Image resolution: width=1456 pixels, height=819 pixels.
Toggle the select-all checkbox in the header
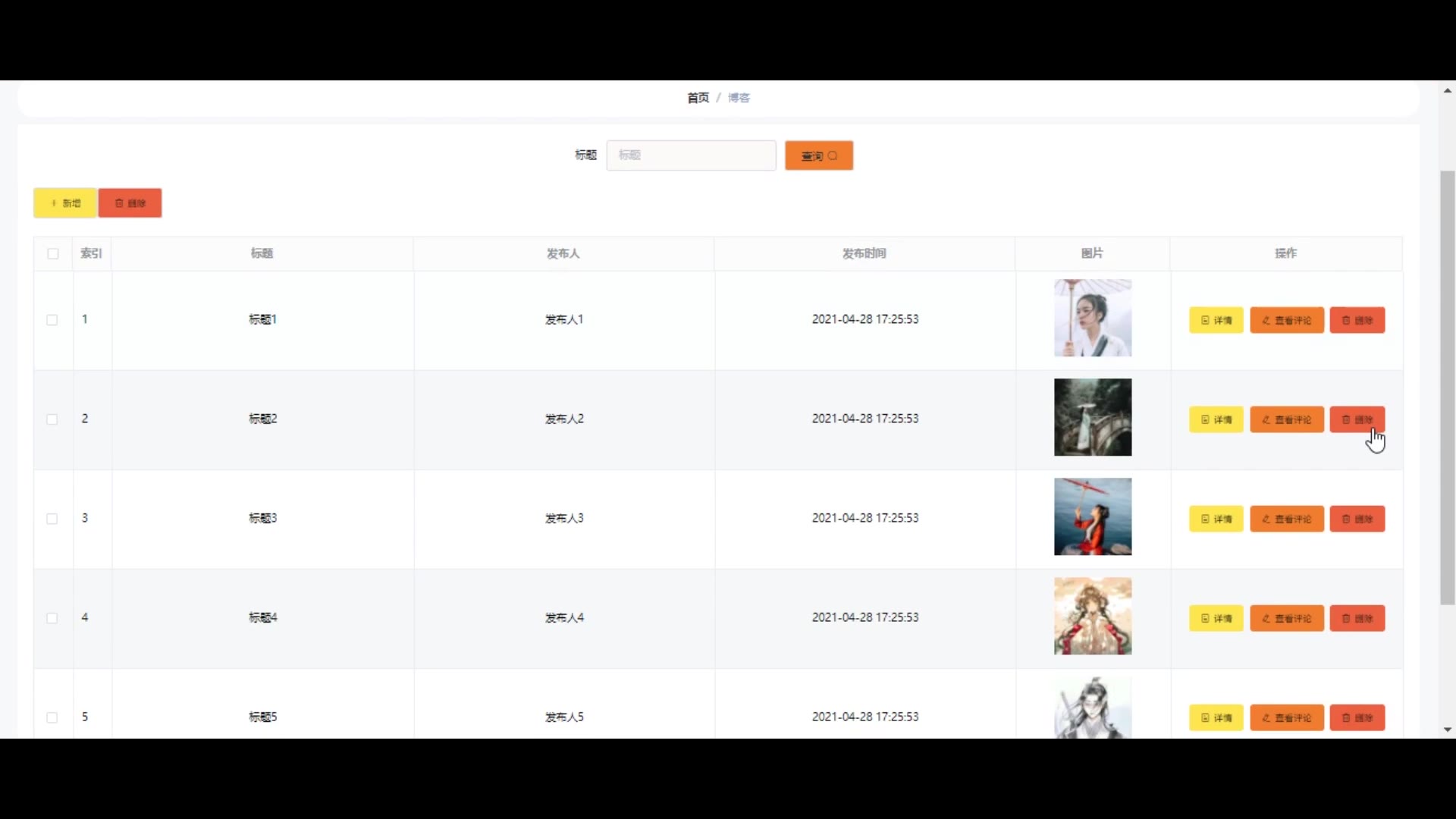pyautogui.click(x=53, y=253)
